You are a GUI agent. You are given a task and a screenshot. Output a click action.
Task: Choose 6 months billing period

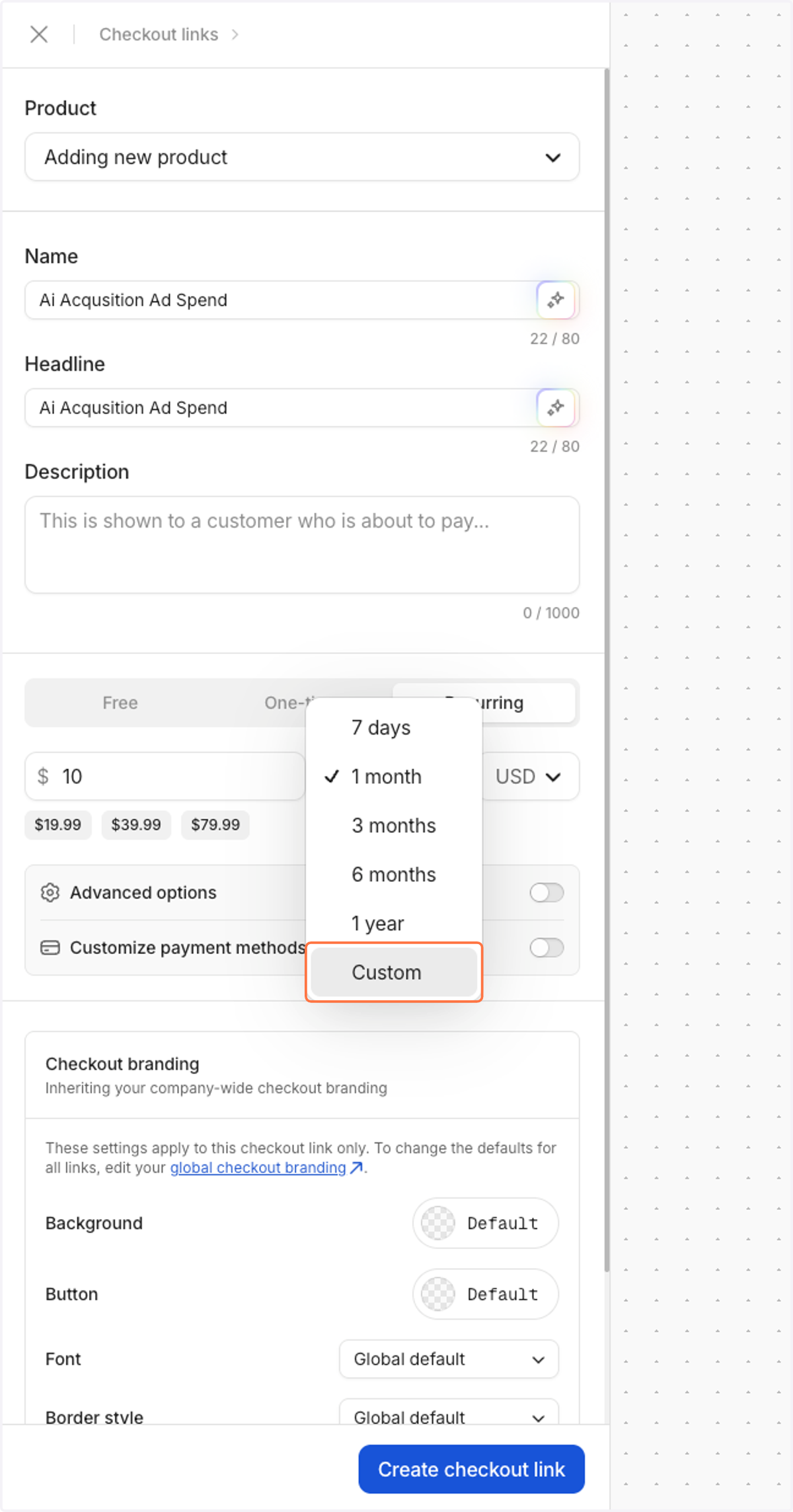coord(394,875)
